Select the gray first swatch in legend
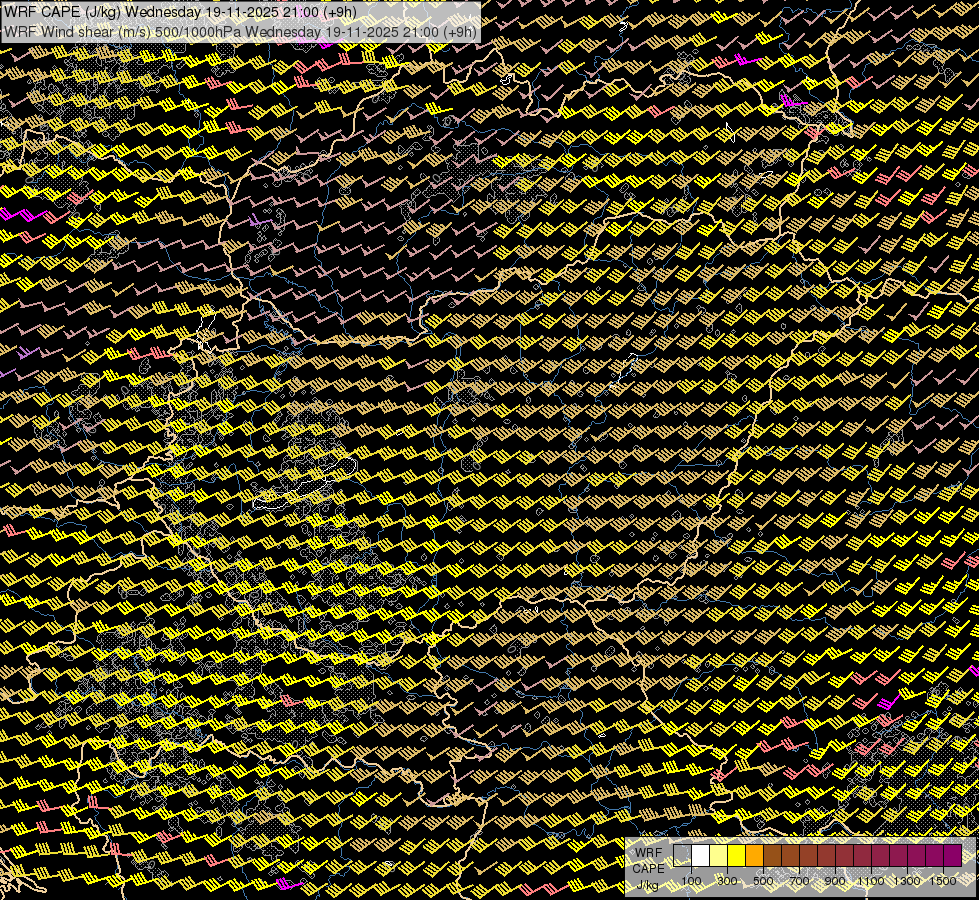Viewport: 979px width, 900px height. [682, 856]
